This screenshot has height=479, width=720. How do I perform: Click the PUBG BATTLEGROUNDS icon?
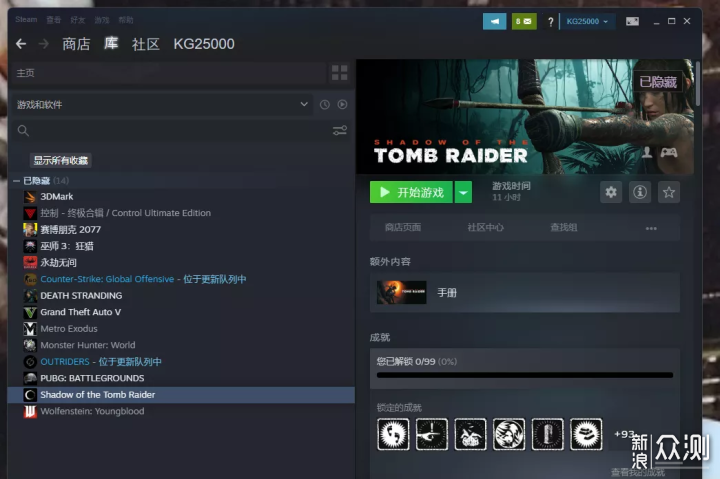[x=30, y=378]
